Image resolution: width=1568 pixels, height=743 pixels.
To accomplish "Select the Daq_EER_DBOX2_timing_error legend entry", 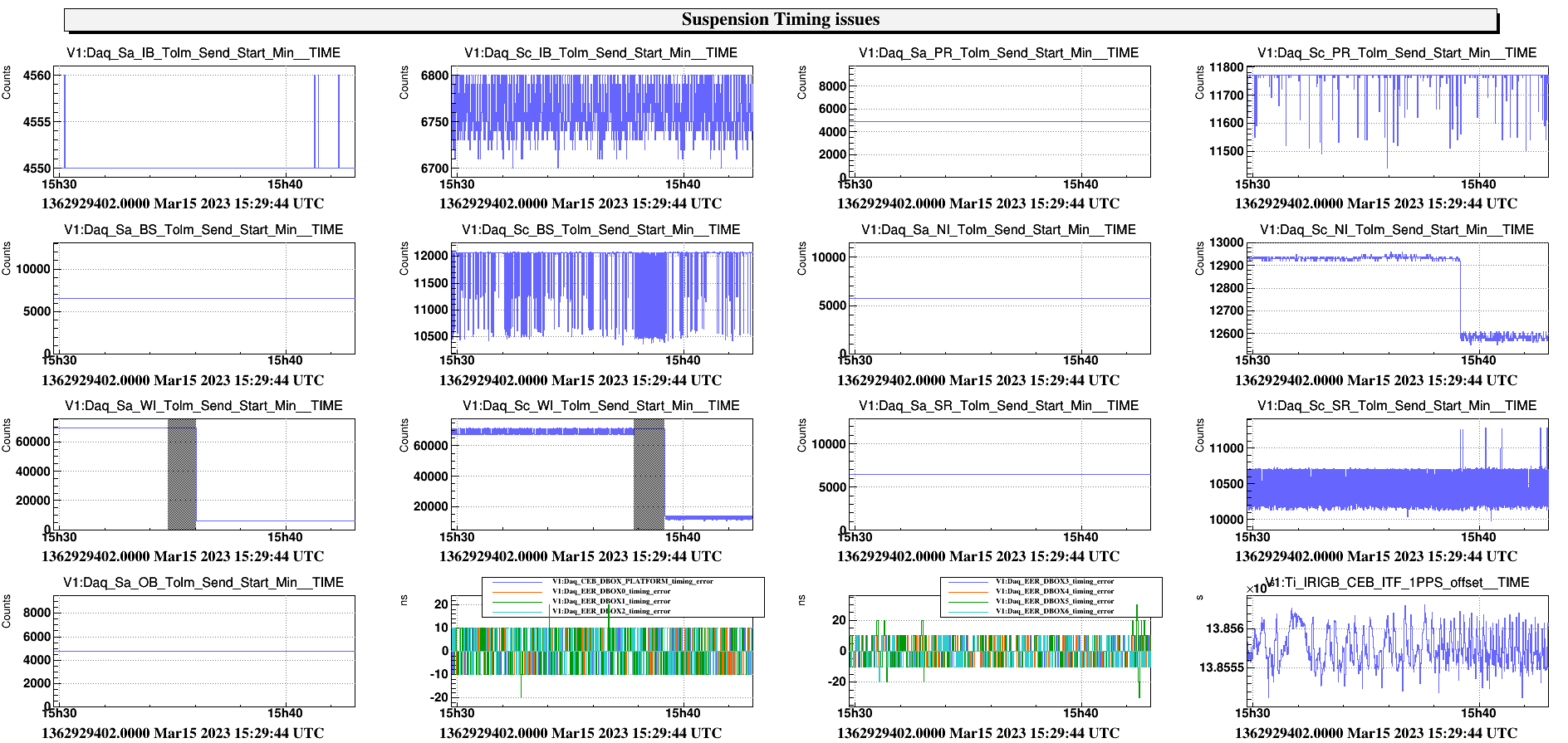I will click(610, 611).
